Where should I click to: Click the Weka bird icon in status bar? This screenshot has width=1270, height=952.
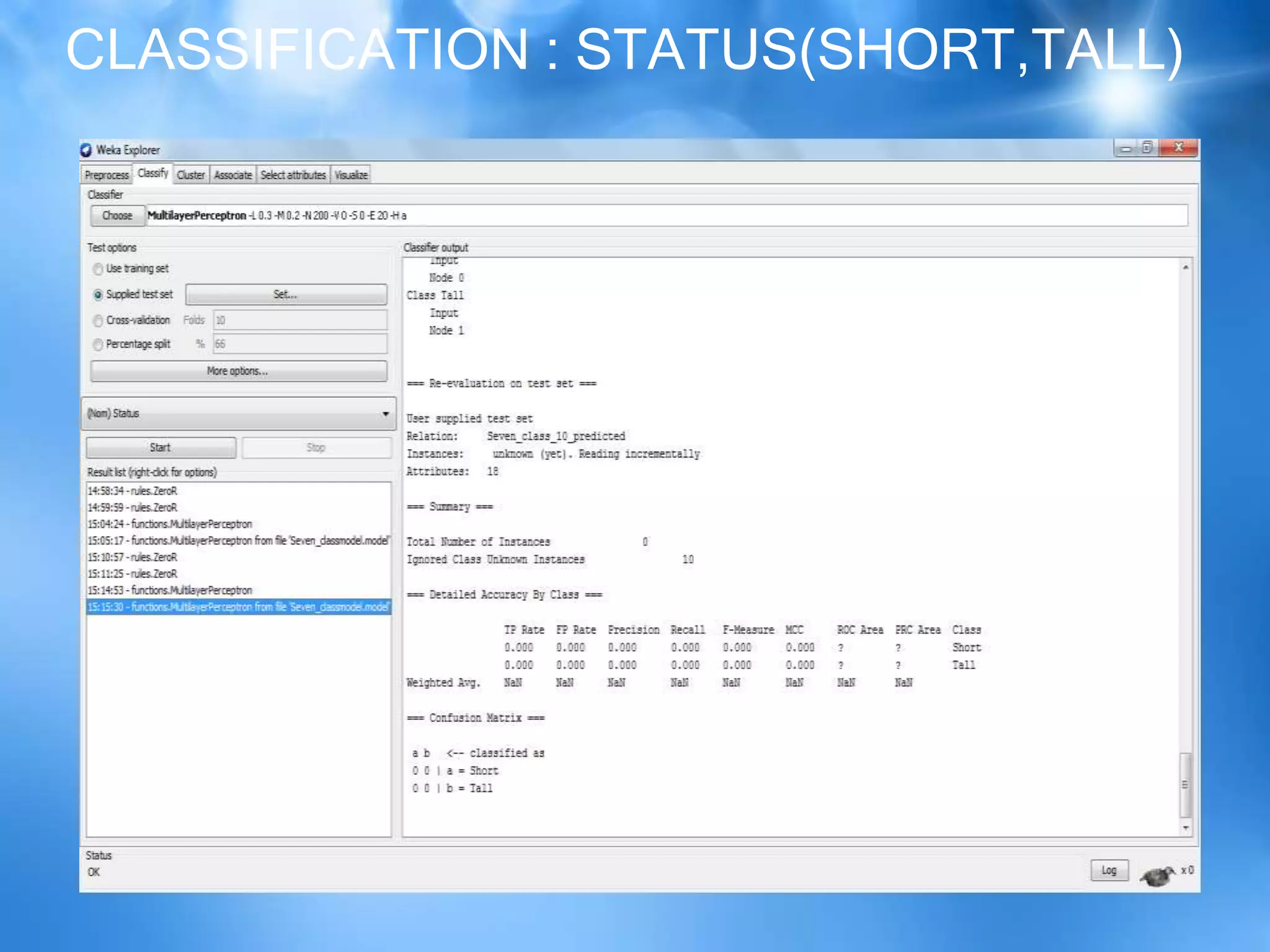(x=1157, y=875)
